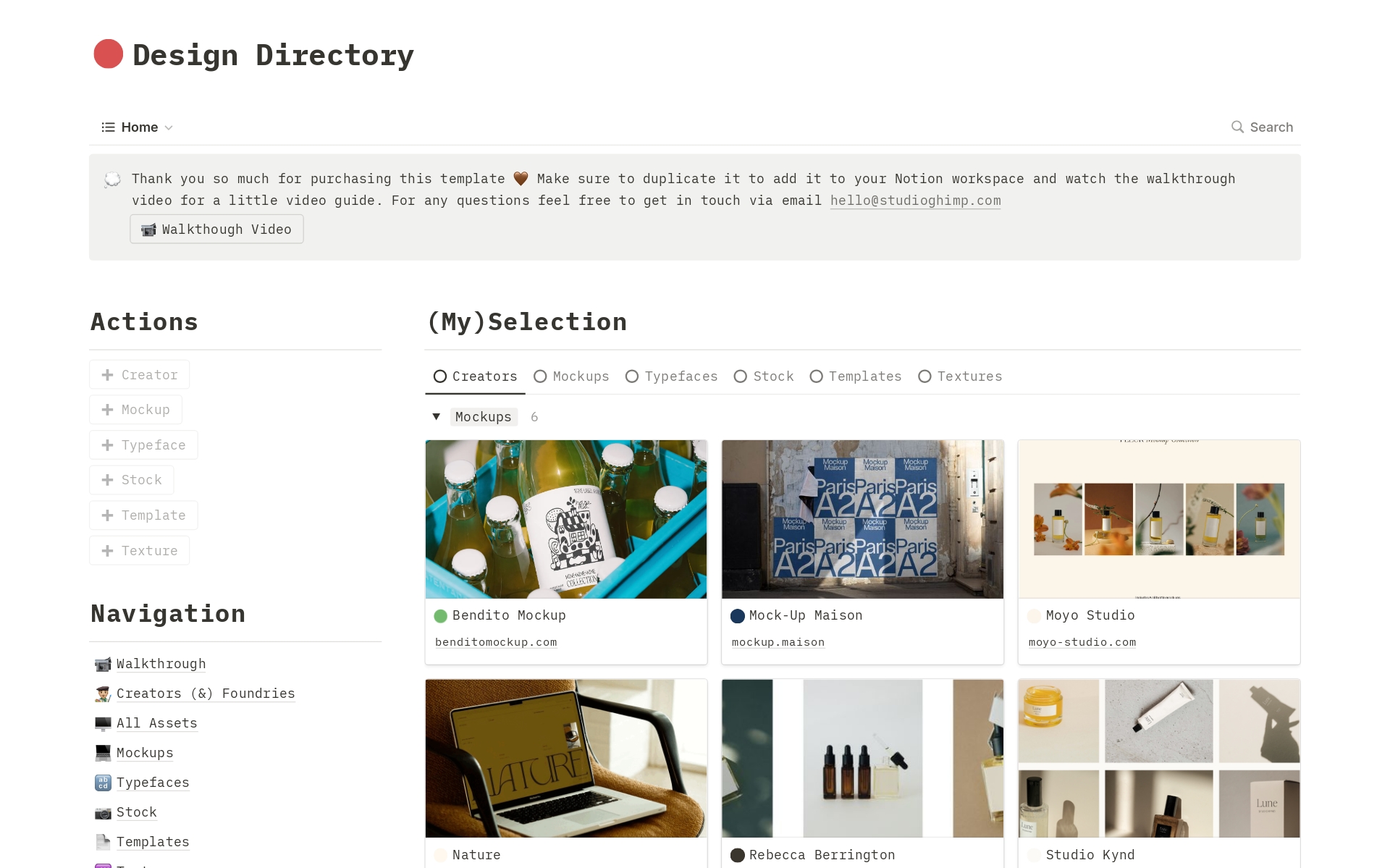Click the page icon next to Templates
Viewport: 1390px width, 868px height.
tap(103, 842)
